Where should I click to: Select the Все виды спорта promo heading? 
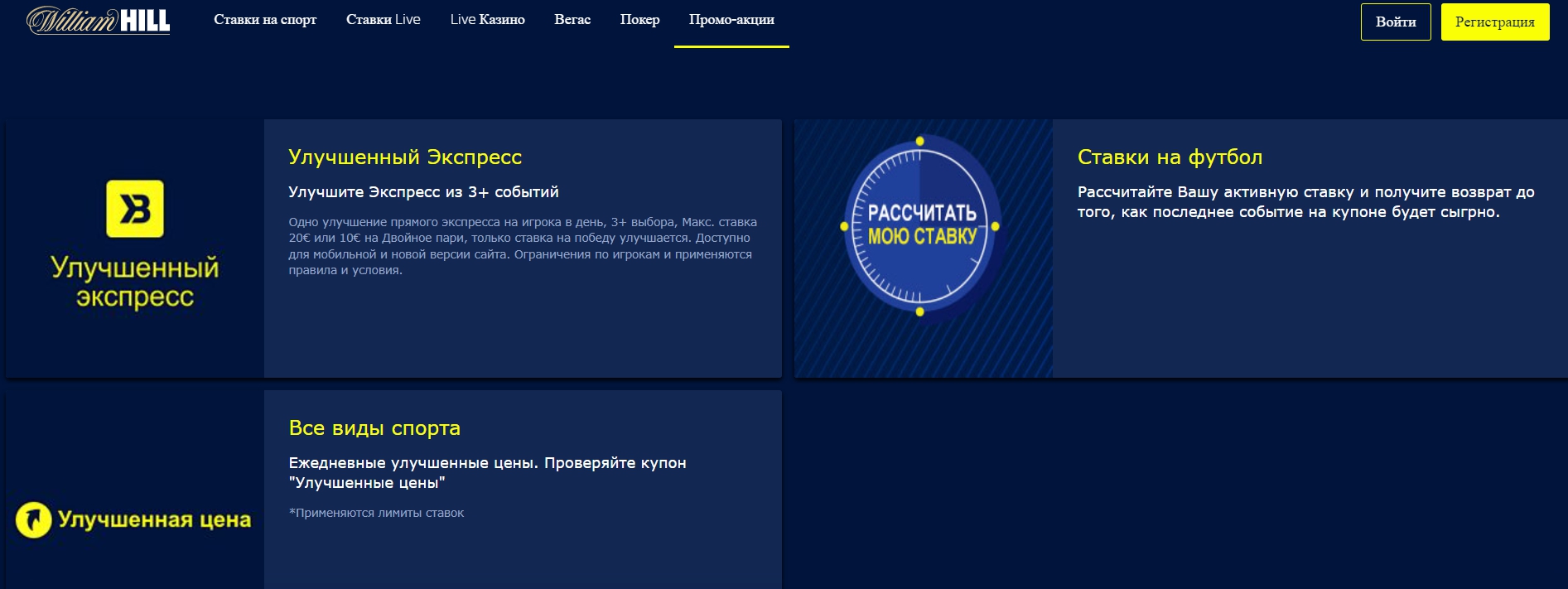374,428
